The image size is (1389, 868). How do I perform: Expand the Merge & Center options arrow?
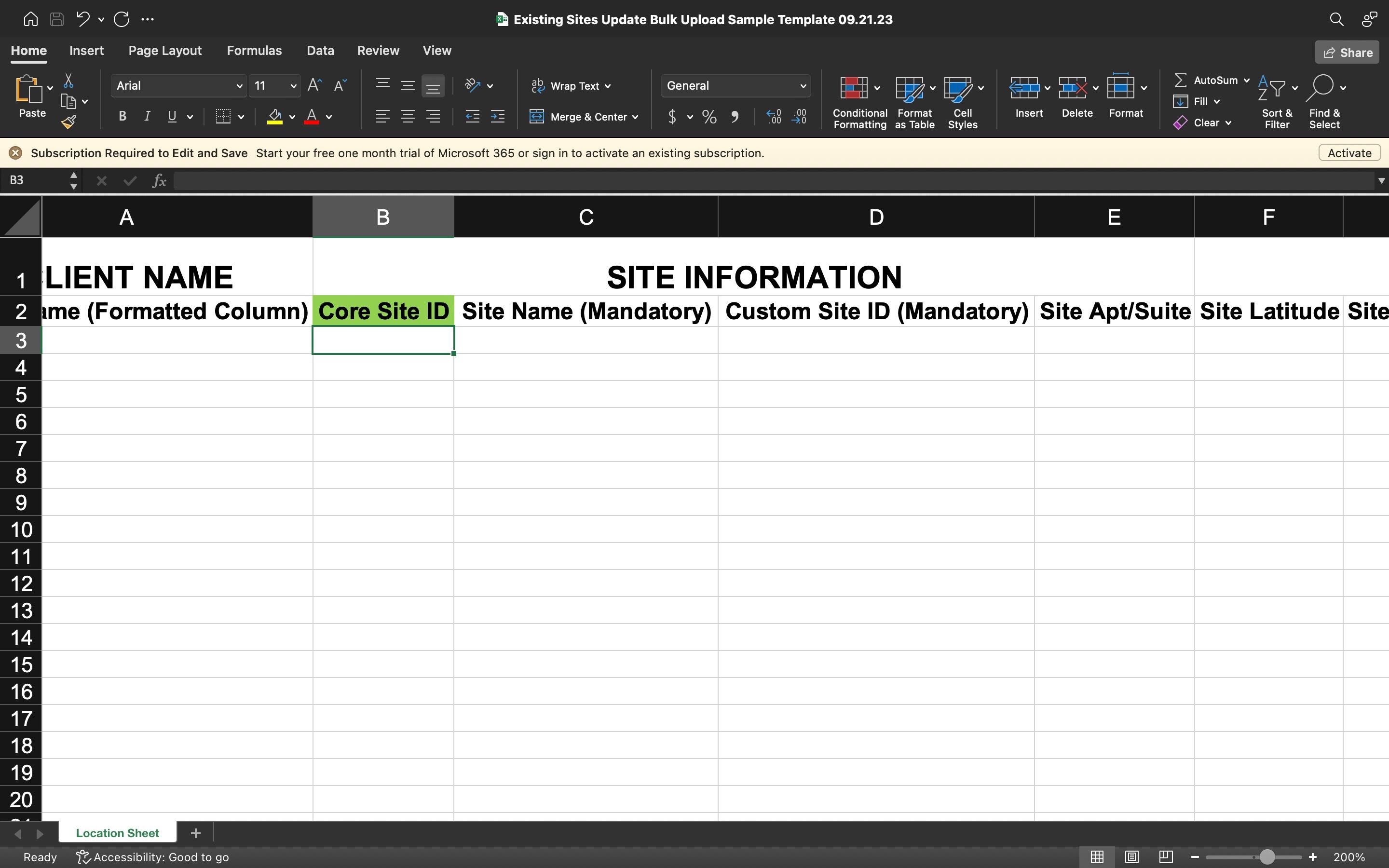635,117
